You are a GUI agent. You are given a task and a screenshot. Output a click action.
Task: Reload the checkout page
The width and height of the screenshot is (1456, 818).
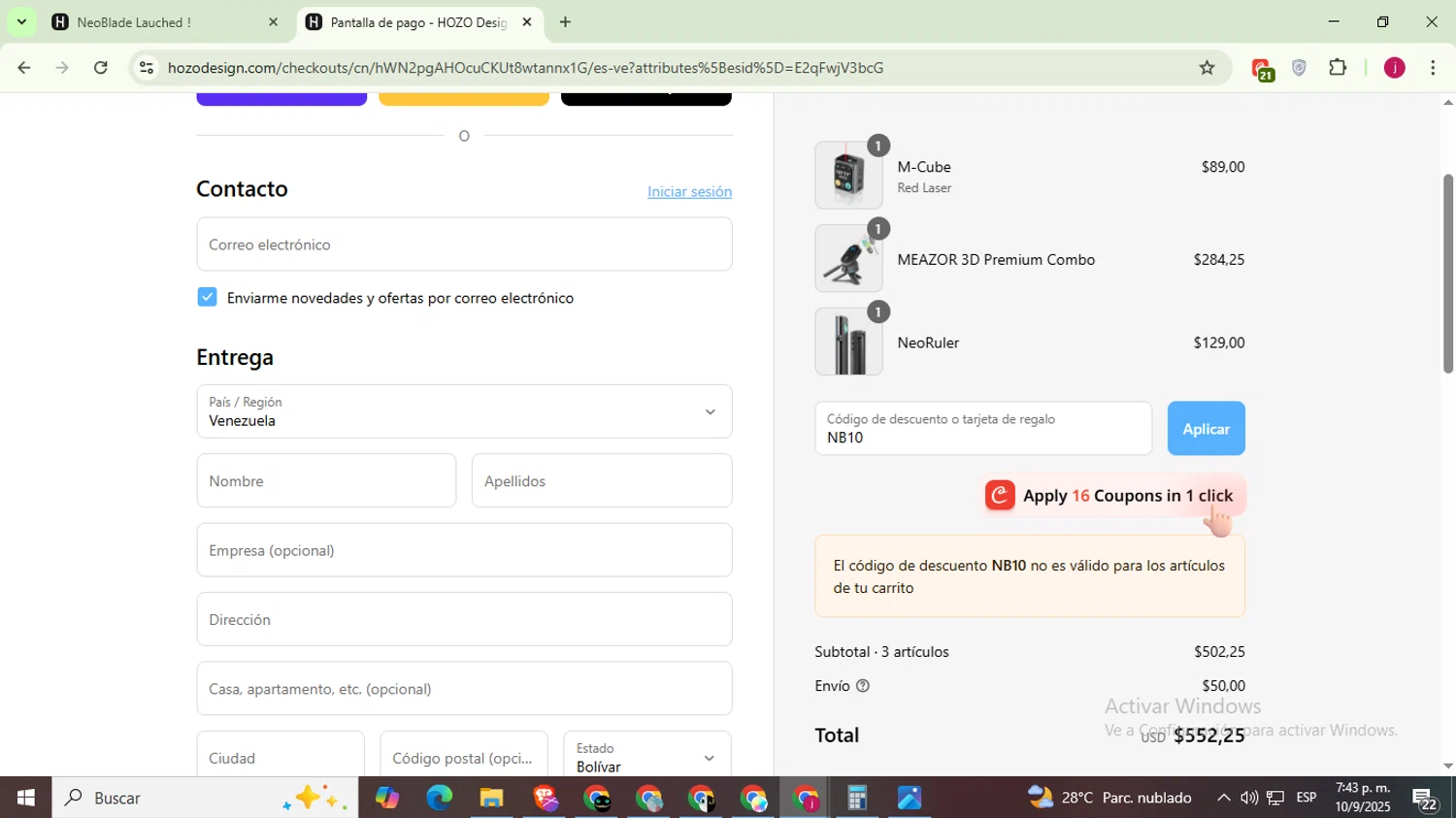[x=101, y=68]
